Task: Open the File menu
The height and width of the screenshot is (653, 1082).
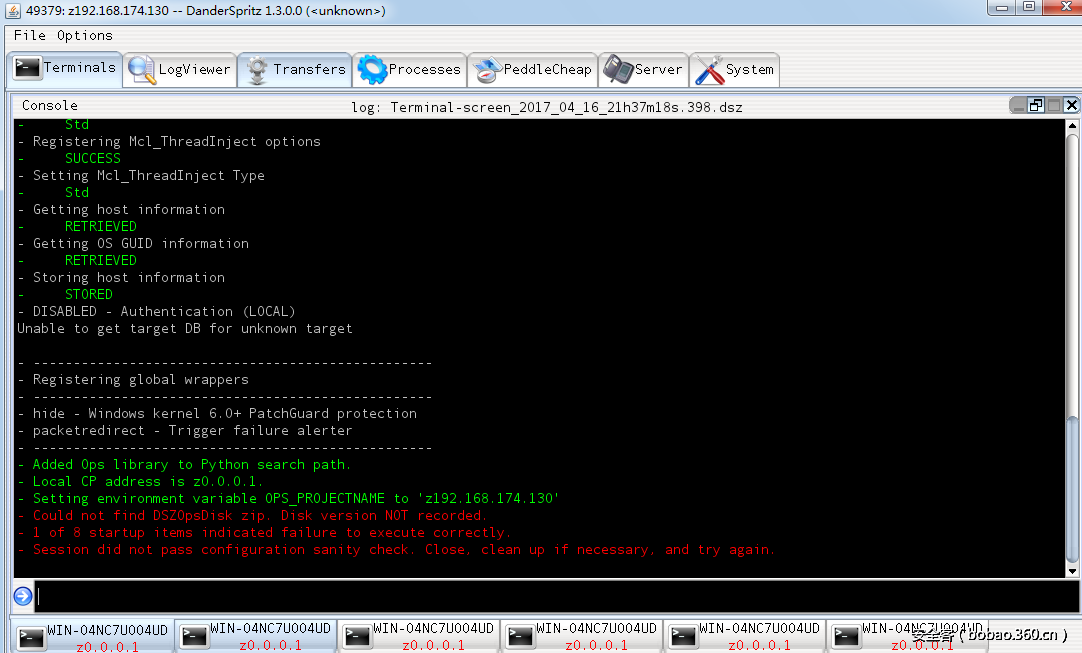Action: 29,35
